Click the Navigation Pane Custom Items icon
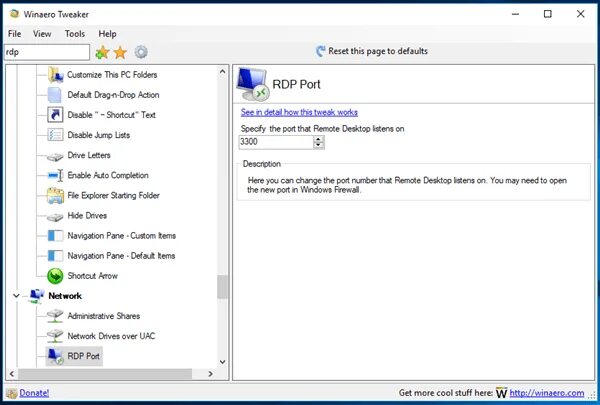Viewport: 600px width, 405px height. (55, 235)
